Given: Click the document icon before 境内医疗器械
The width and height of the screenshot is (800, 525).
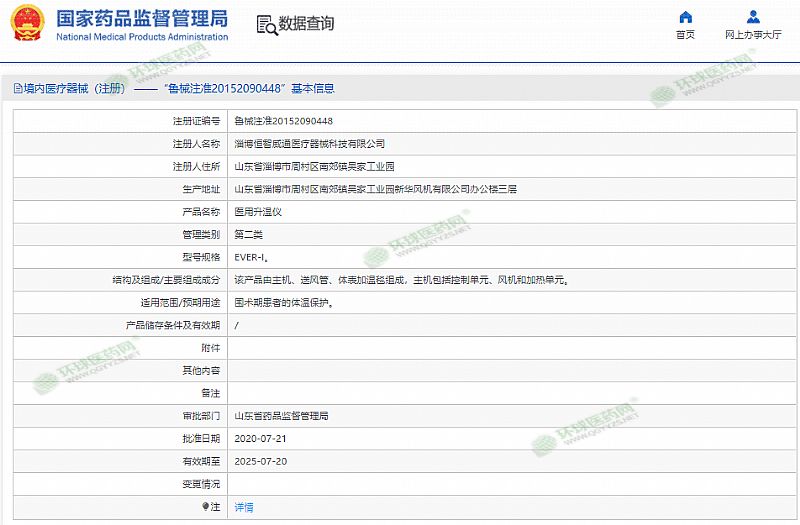Looking at the screenshot, I should click(17, 88).
